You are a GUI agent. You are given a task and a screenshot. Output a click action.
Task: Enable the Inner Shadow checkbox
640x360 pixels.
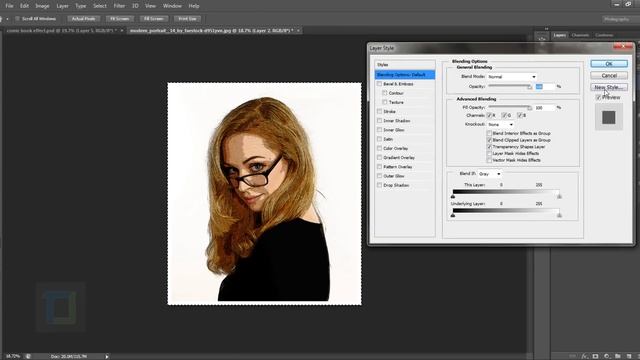pos(380,120)
